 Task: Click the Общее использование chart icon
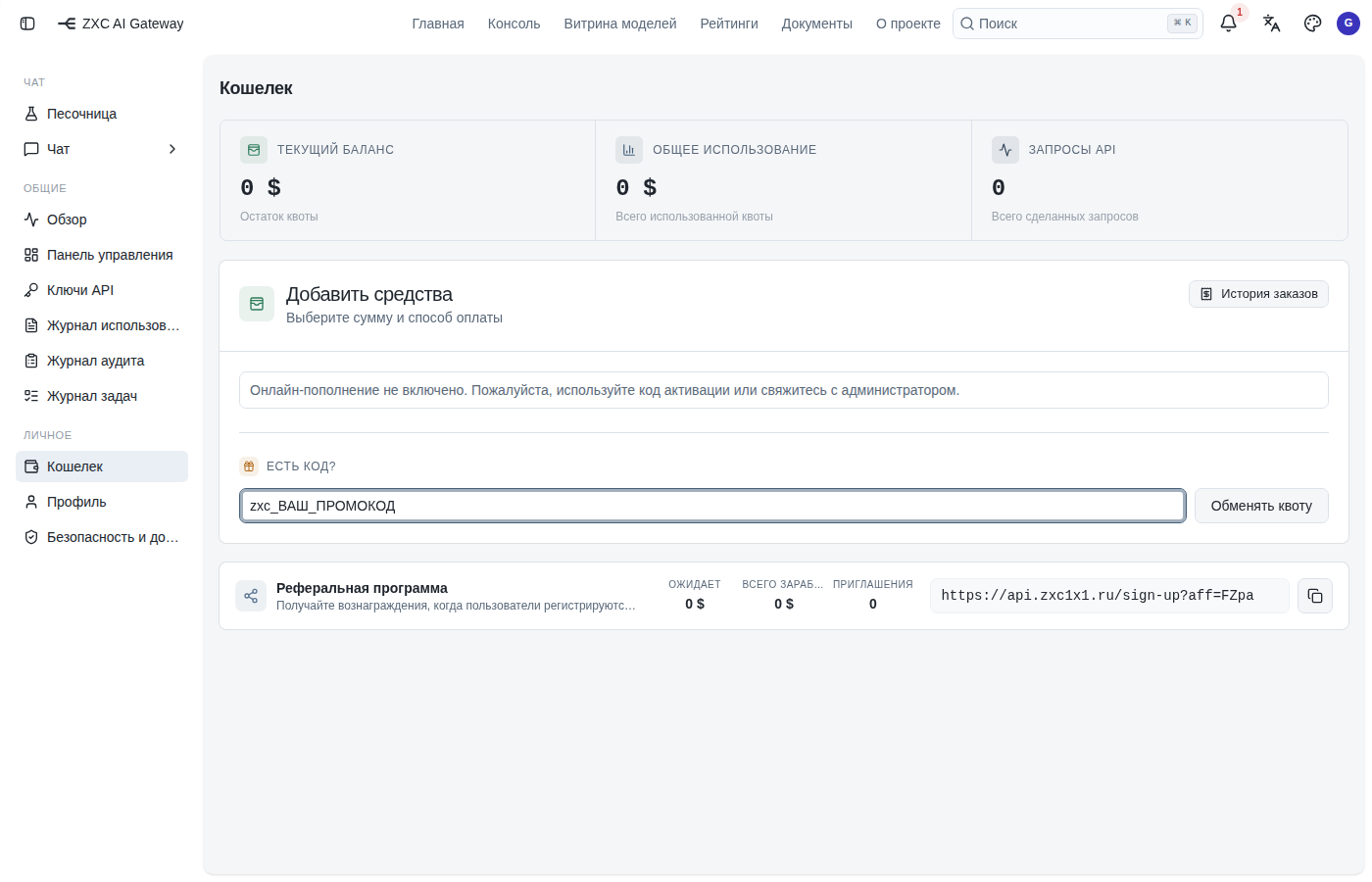[629, 150]
